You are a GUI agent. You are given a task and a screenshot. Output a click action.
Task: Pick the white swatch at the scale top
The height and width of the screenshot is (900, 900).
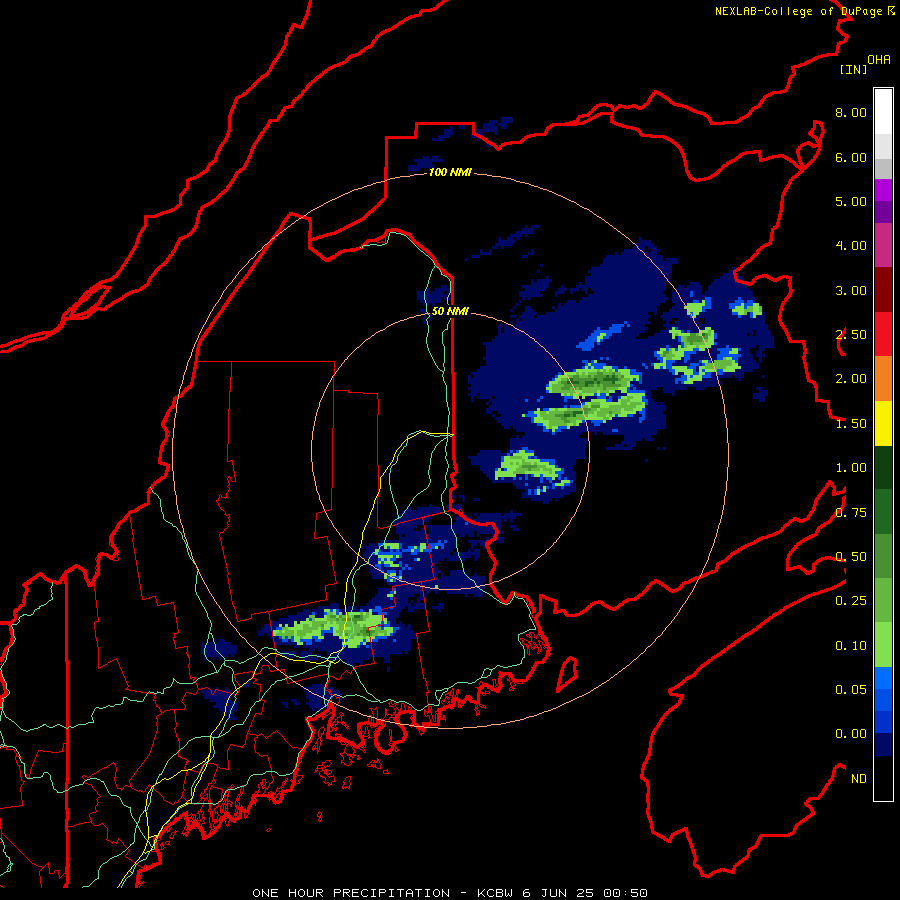pyautogui.click(x=883, y=112)
